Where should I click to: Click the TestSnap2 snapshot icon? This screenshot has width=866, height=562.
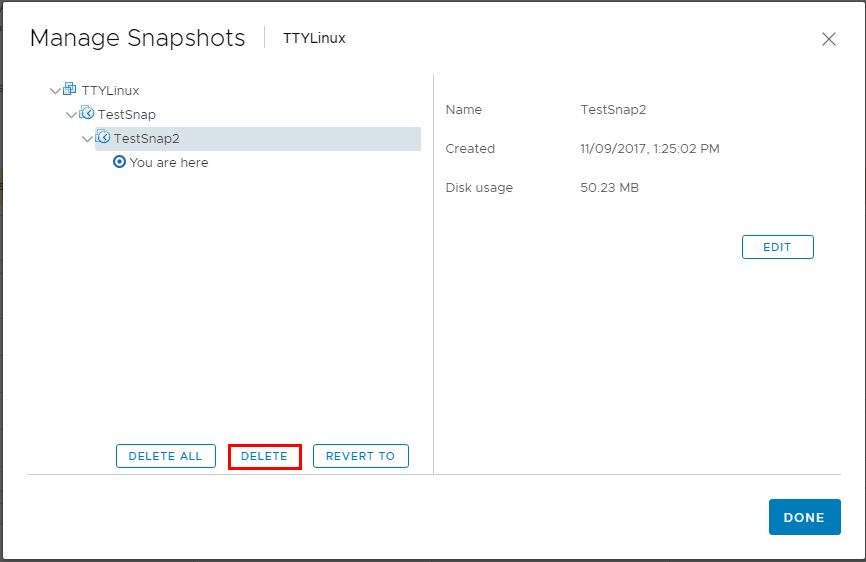coord(103,138)
